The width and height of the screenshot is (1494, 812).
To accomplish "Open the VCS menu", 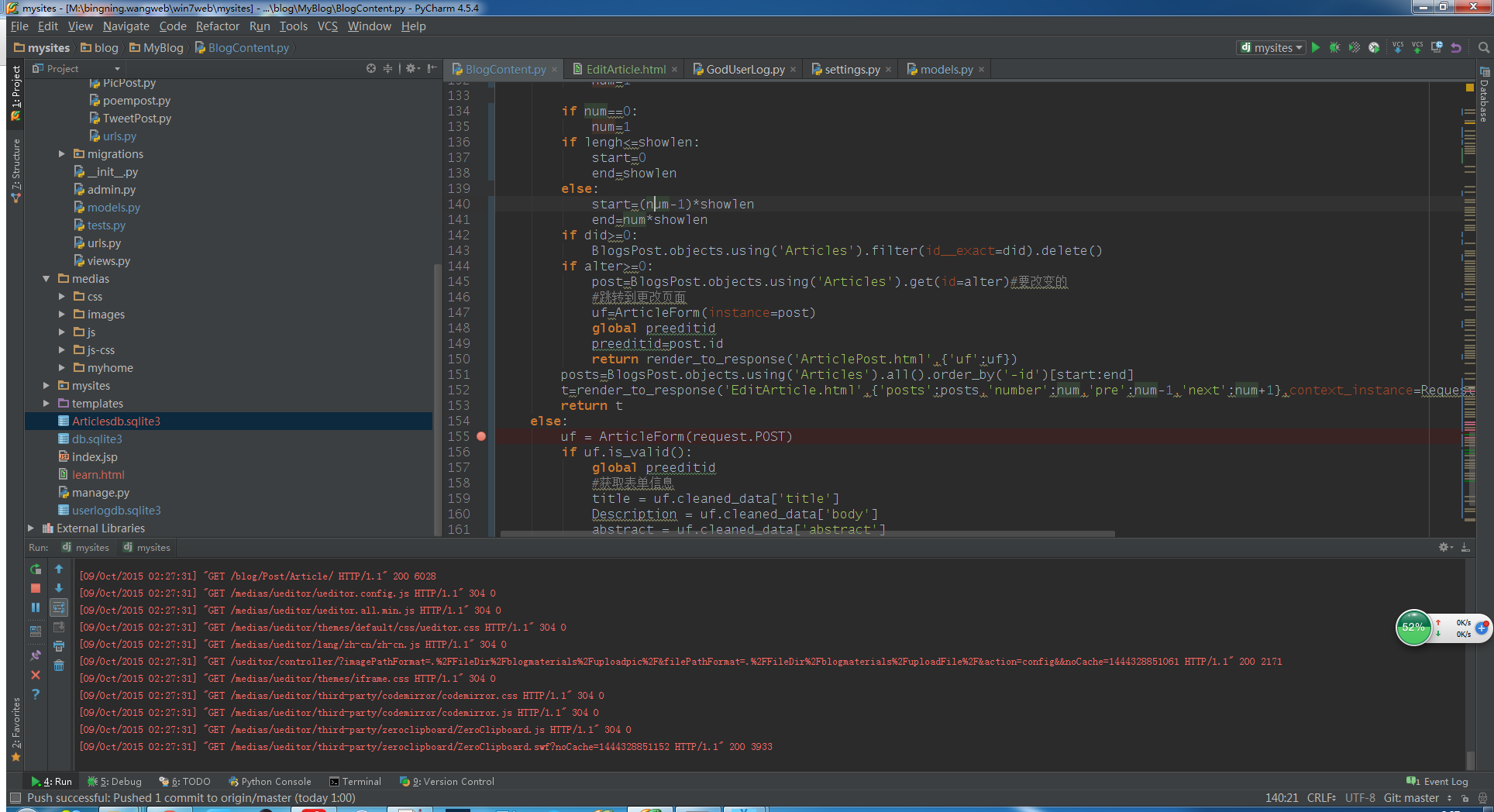I will click(328, 26).
